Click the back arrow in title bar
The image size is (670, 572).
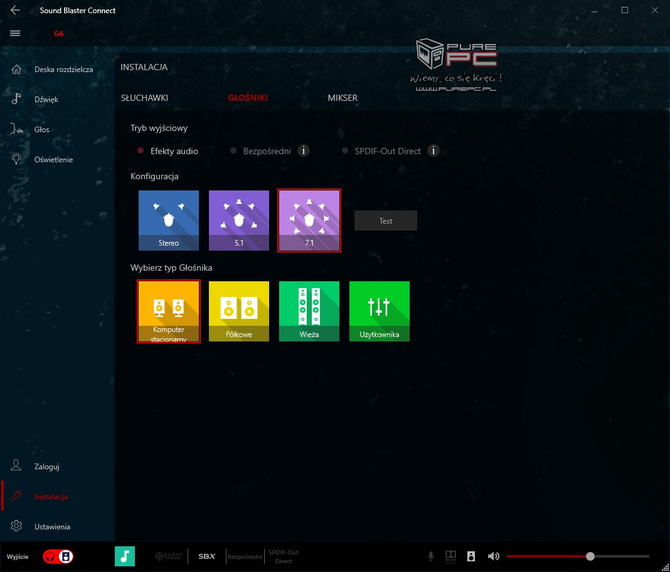tap(15, 10)
